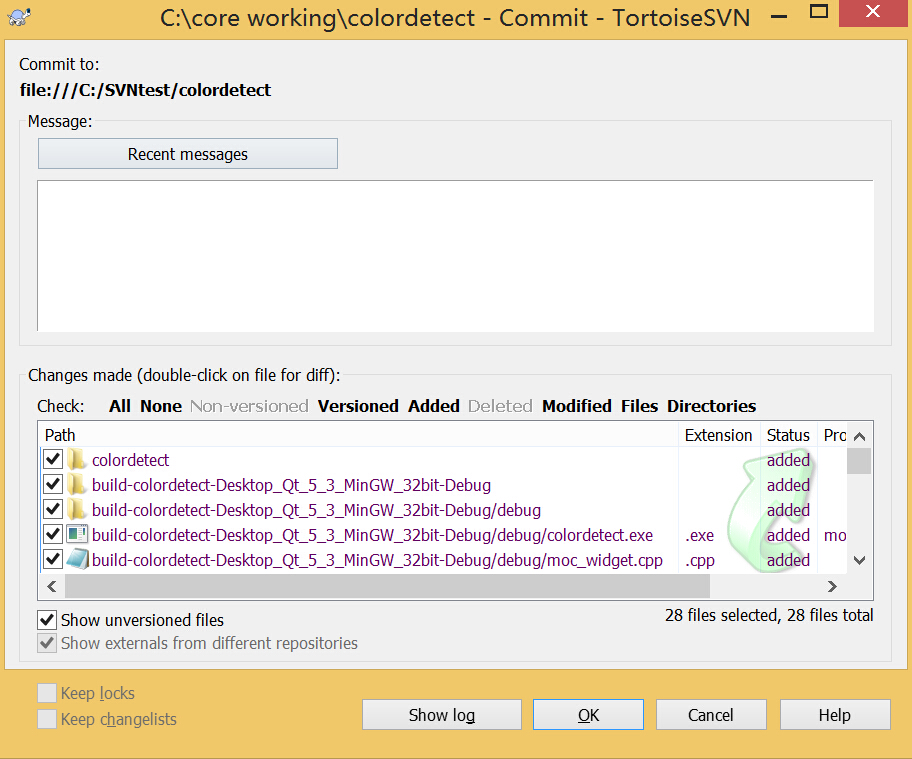The height and width of the screenshot is (759, 912).
Task: Check Added files link
Action: click(434, 406)
